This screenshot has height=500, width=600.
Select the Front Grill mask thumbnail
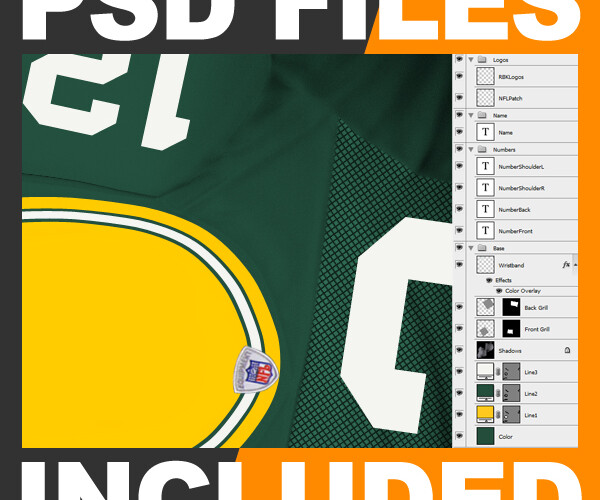[x=511, y=329]
